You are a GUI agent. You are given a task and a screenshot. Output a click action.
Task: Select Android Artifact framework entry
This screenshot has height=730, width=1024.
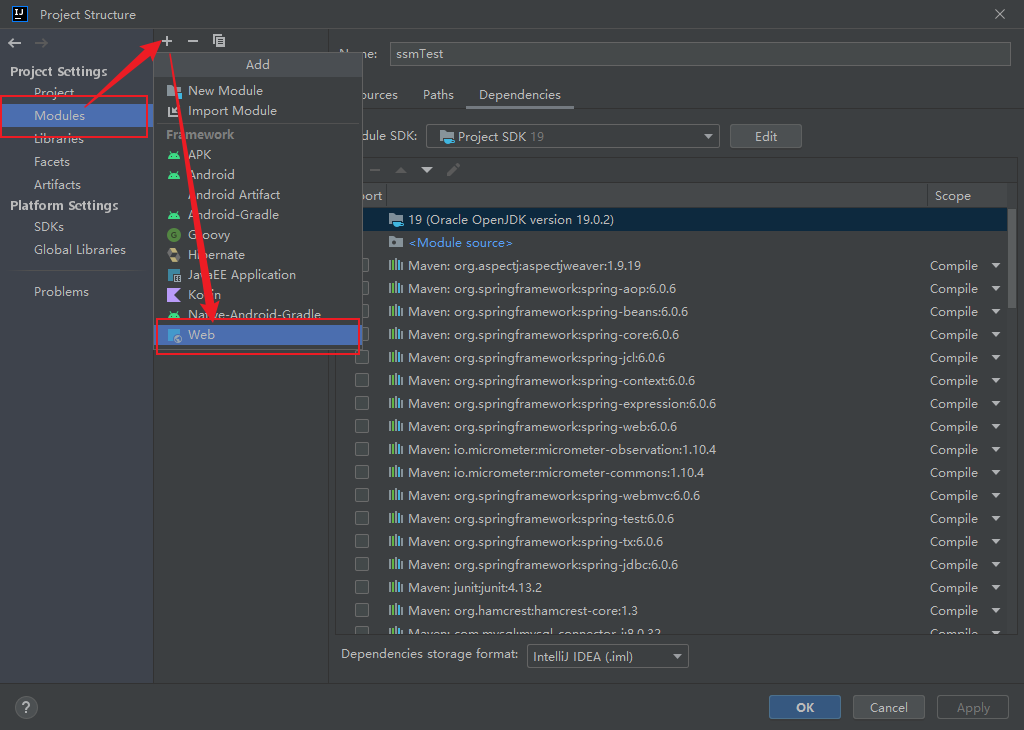click(x=257, y=195)
